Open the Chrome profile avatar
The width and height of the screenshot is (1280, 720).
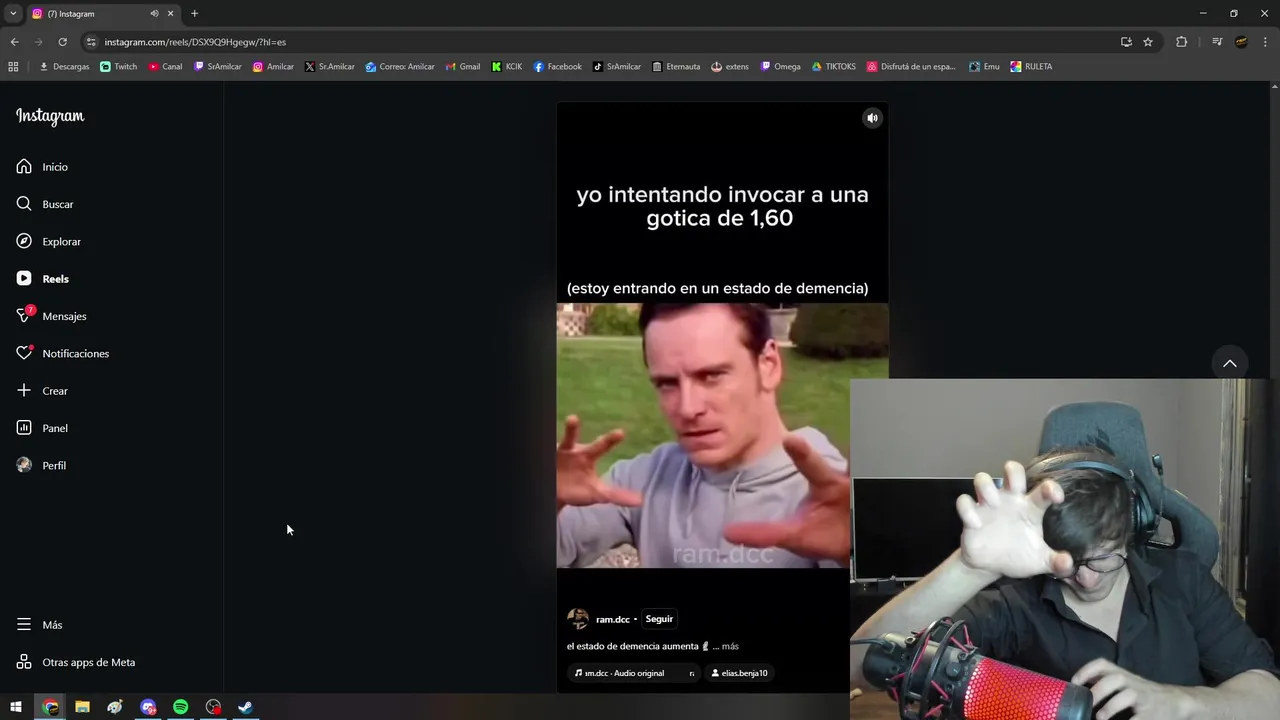click(1241, 42)
